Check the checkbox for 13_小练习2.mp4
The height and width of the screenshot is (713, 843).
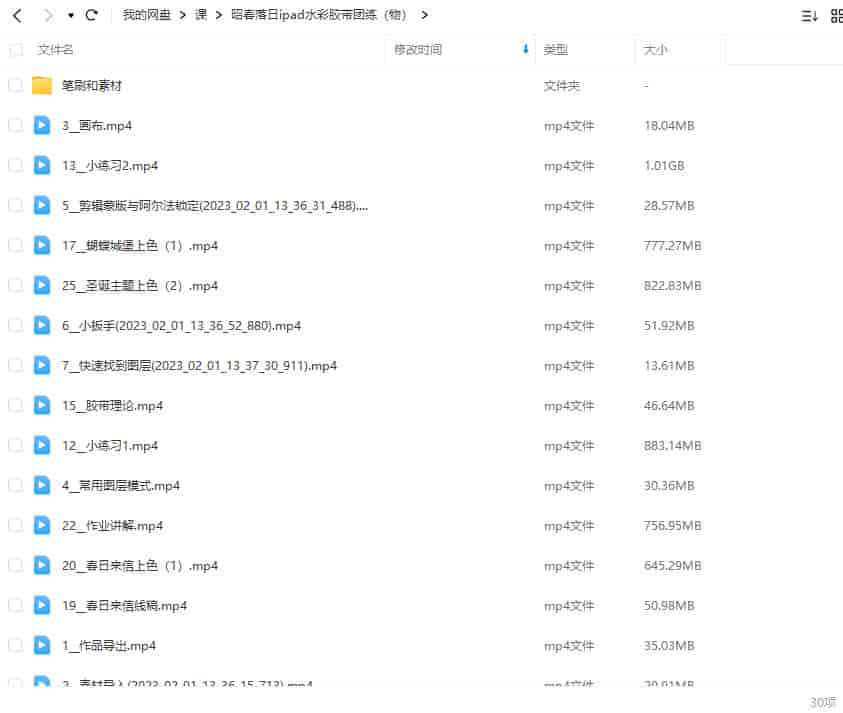coord(15,165)
